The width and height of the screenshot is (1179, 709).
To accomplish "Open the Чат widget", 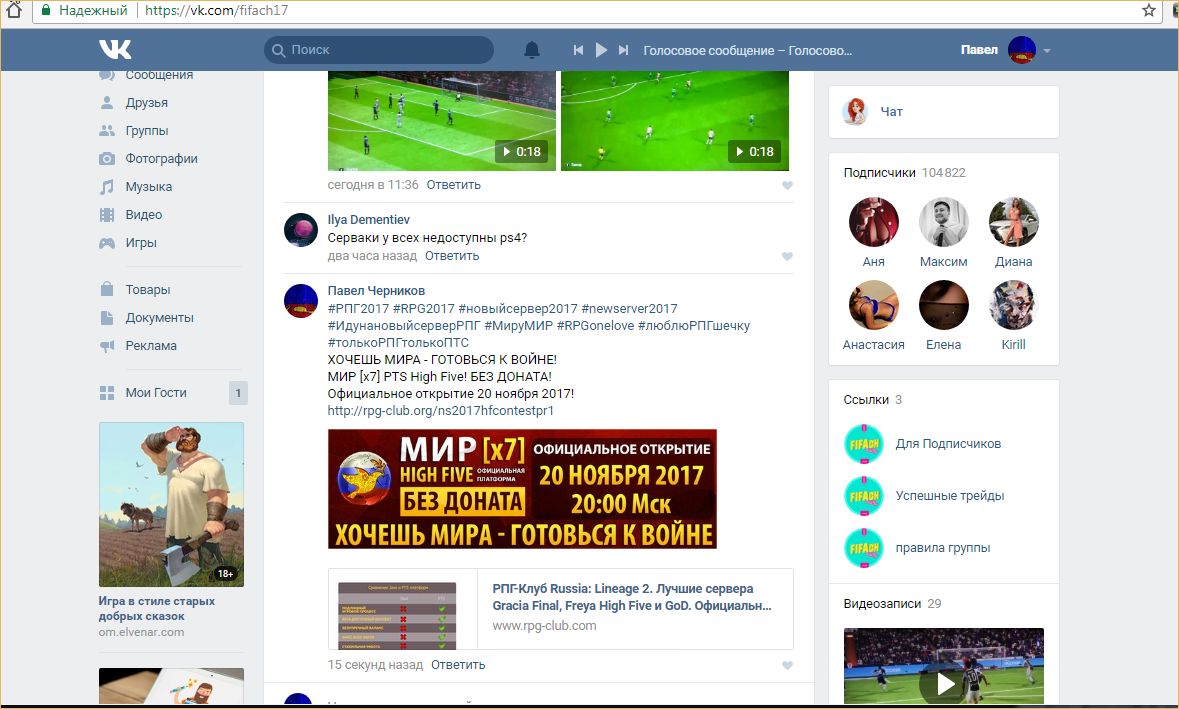I will pyautogui.click(x=944, y=112).
